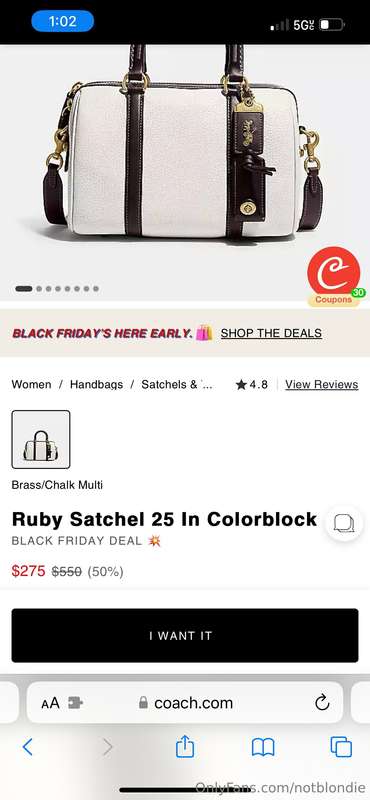Open View Reviews link
The height and width of the screenshot is (800, 370).
pyautogui.click(x=322, y=384)
